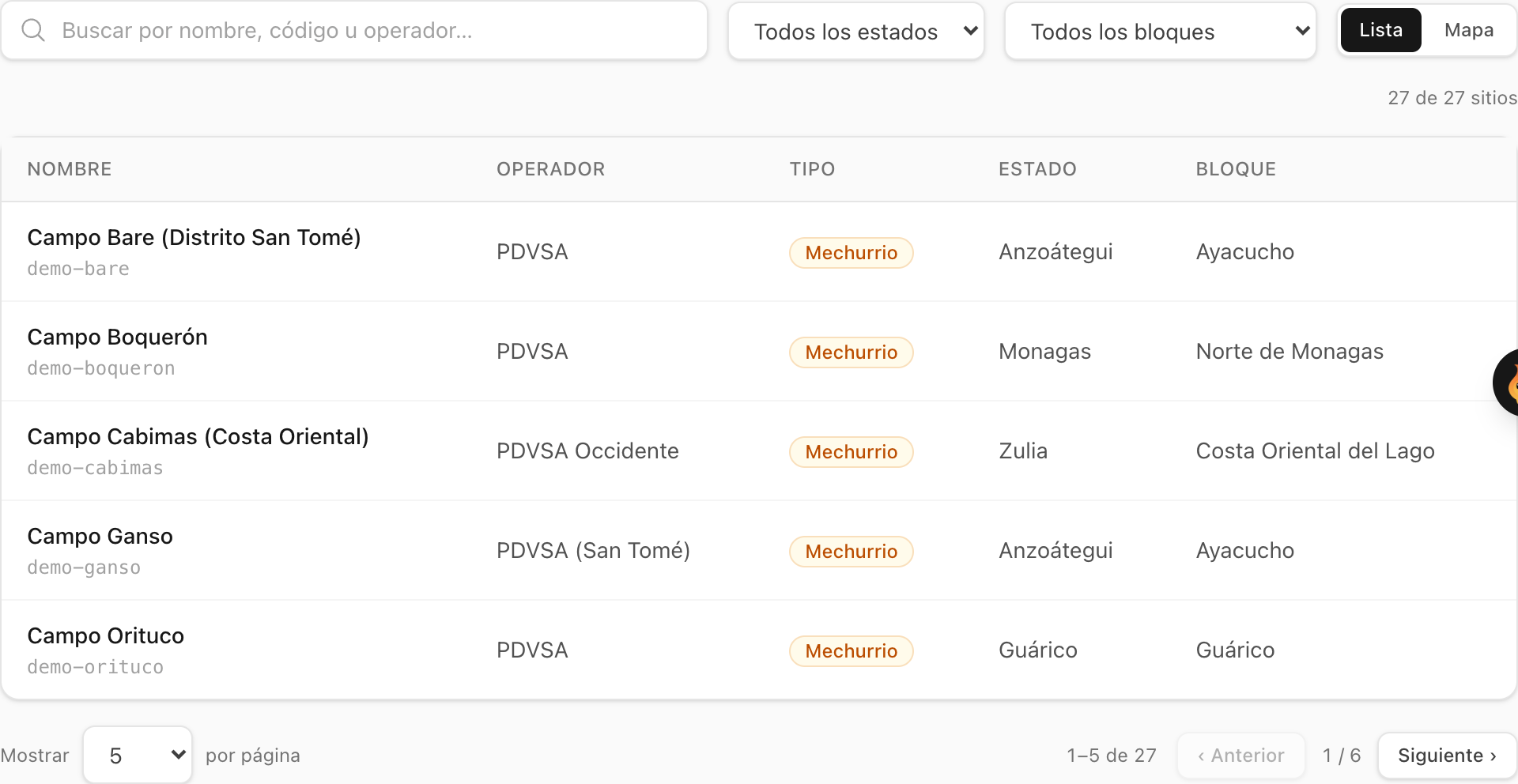This screenshot has width=1518, height=784.
Task: Go to the Siguiente page
Action: click(1447, 756)
